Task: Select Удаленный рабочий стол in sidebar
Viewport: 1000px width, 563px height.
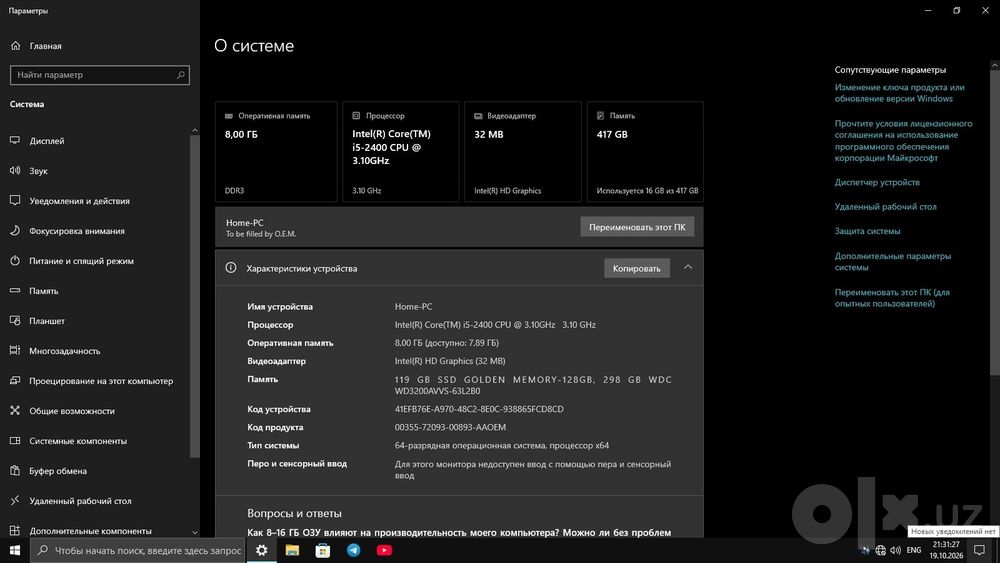Action: (80, 501)
